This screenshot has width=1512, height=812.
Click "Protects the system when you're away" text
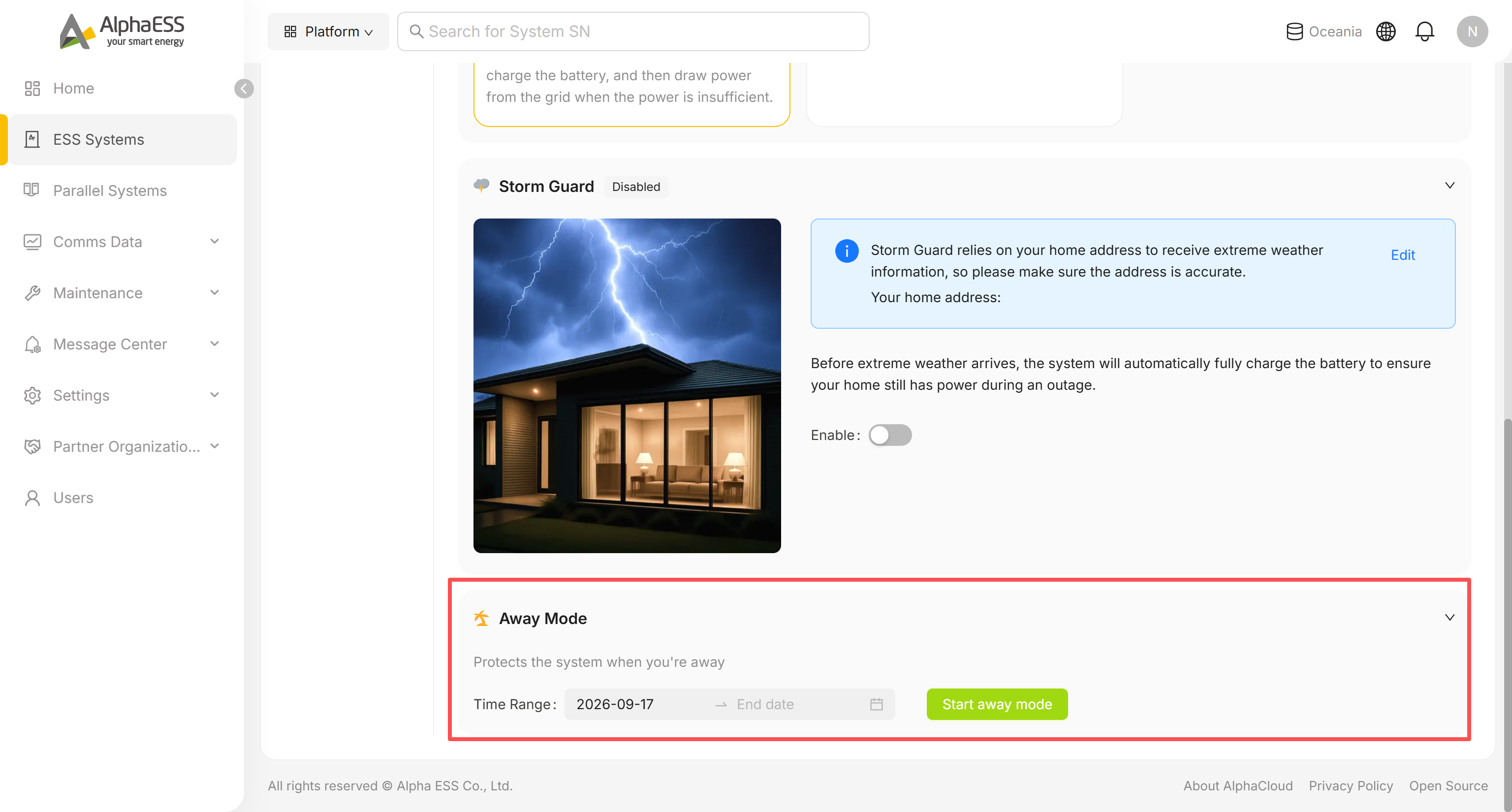click(x=598, y=662)
